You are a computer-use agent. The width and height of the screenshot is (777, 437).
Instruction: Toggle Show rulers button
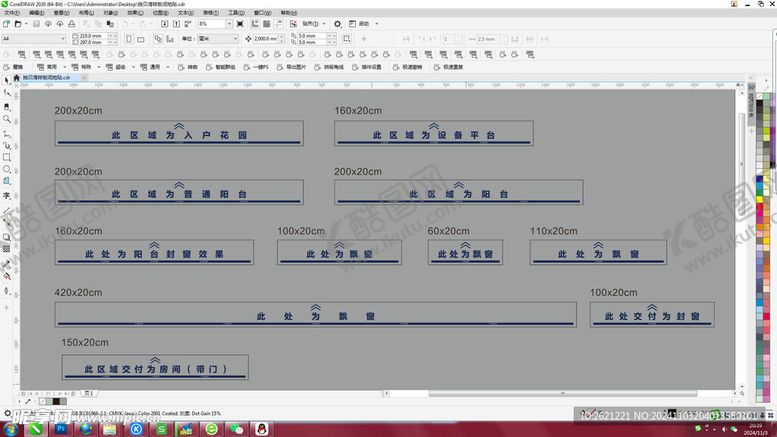click(255, 24)
